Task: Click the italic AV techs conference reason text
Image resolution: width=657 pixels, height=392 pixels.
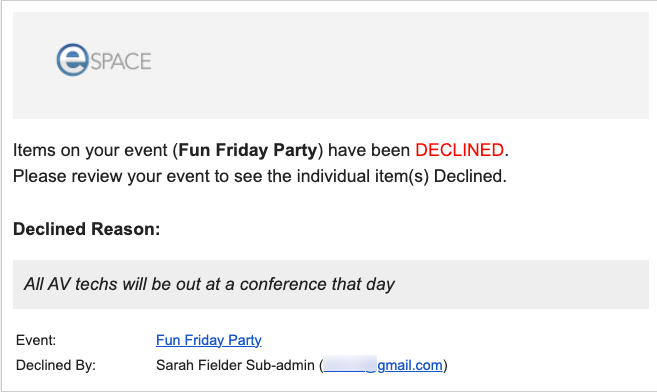Action: coord(209,284)
